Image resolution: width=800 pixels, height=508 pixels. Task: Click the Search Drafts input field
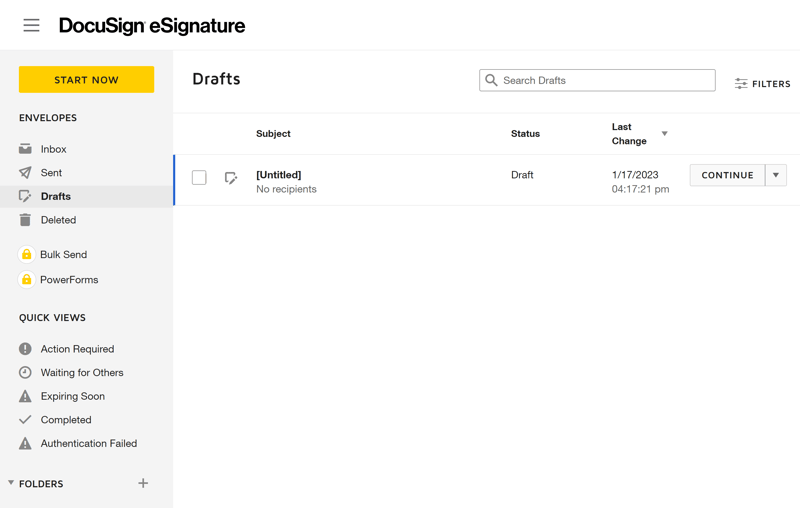597,80
